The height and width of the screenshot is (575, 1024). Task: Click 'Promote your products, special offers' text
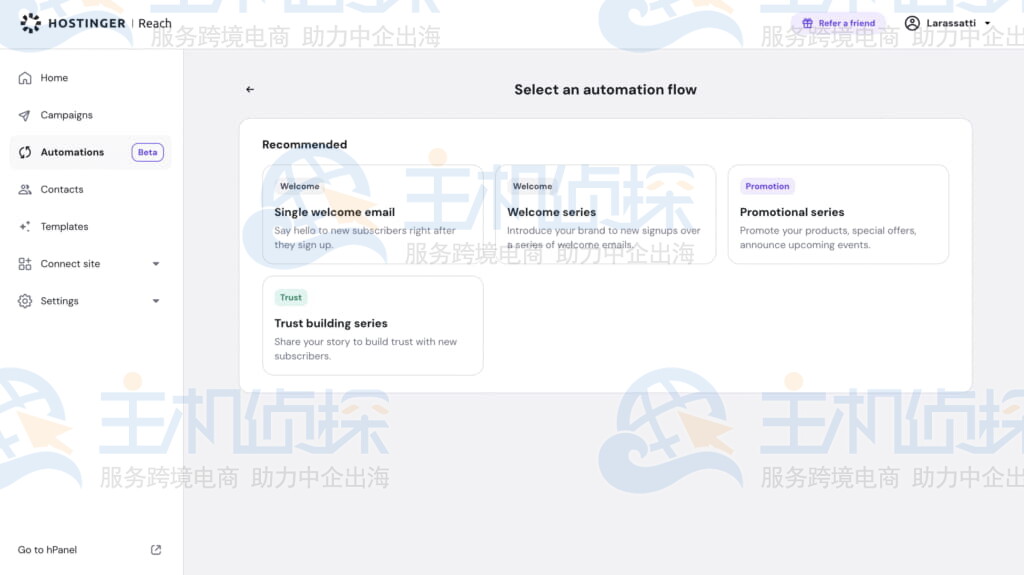click(828, 237)
